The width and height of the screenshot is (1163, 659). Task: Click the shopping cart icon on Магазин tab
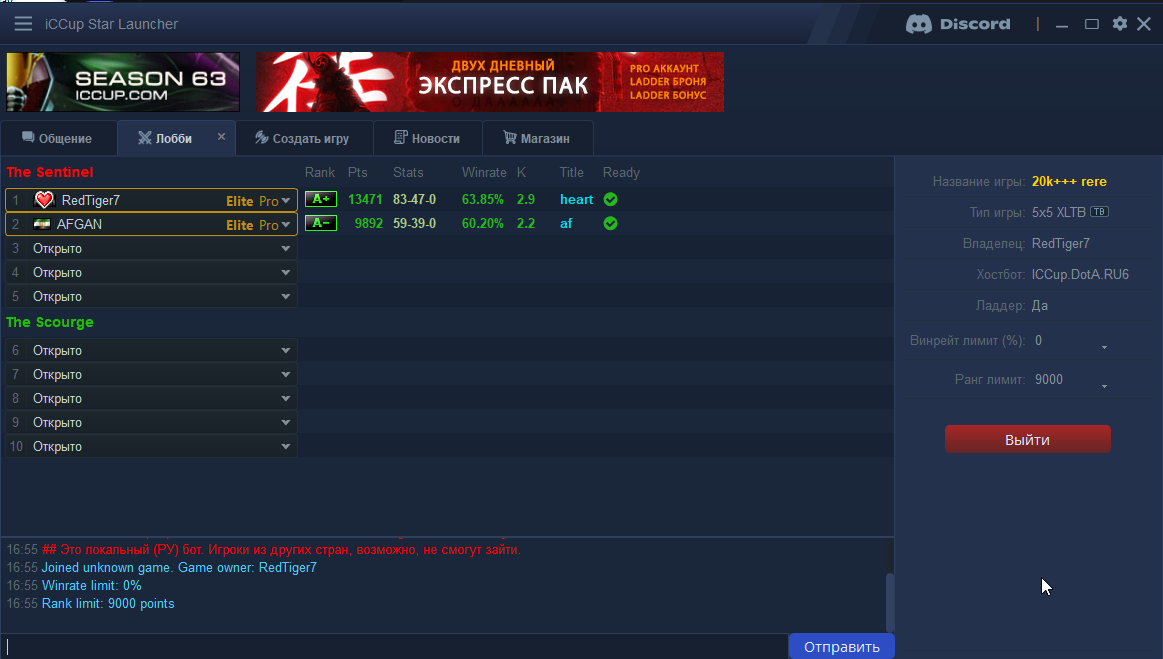pos(510,137)
